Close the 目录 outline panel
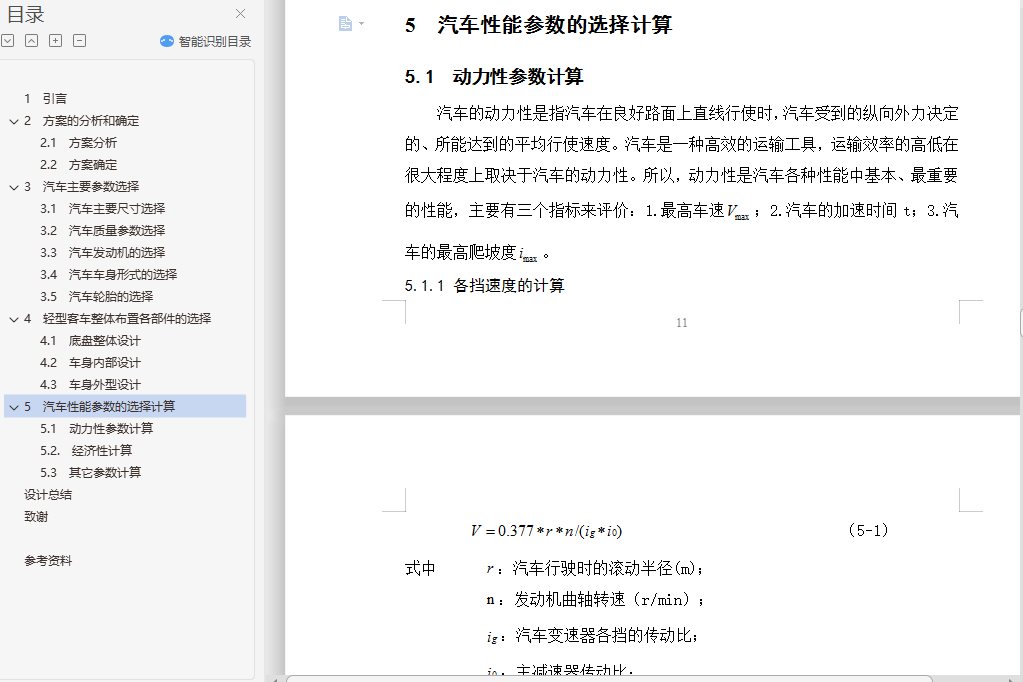 (240, 14)
